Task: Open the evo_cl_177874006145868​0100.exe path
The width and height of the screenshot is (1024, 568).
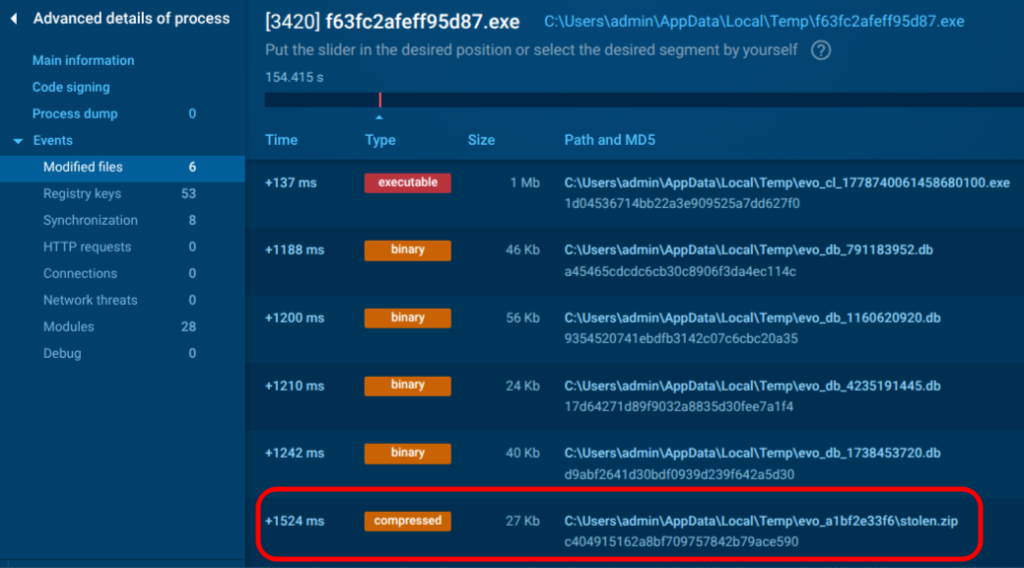Action: pyautogui.click(x=787, y=183)
